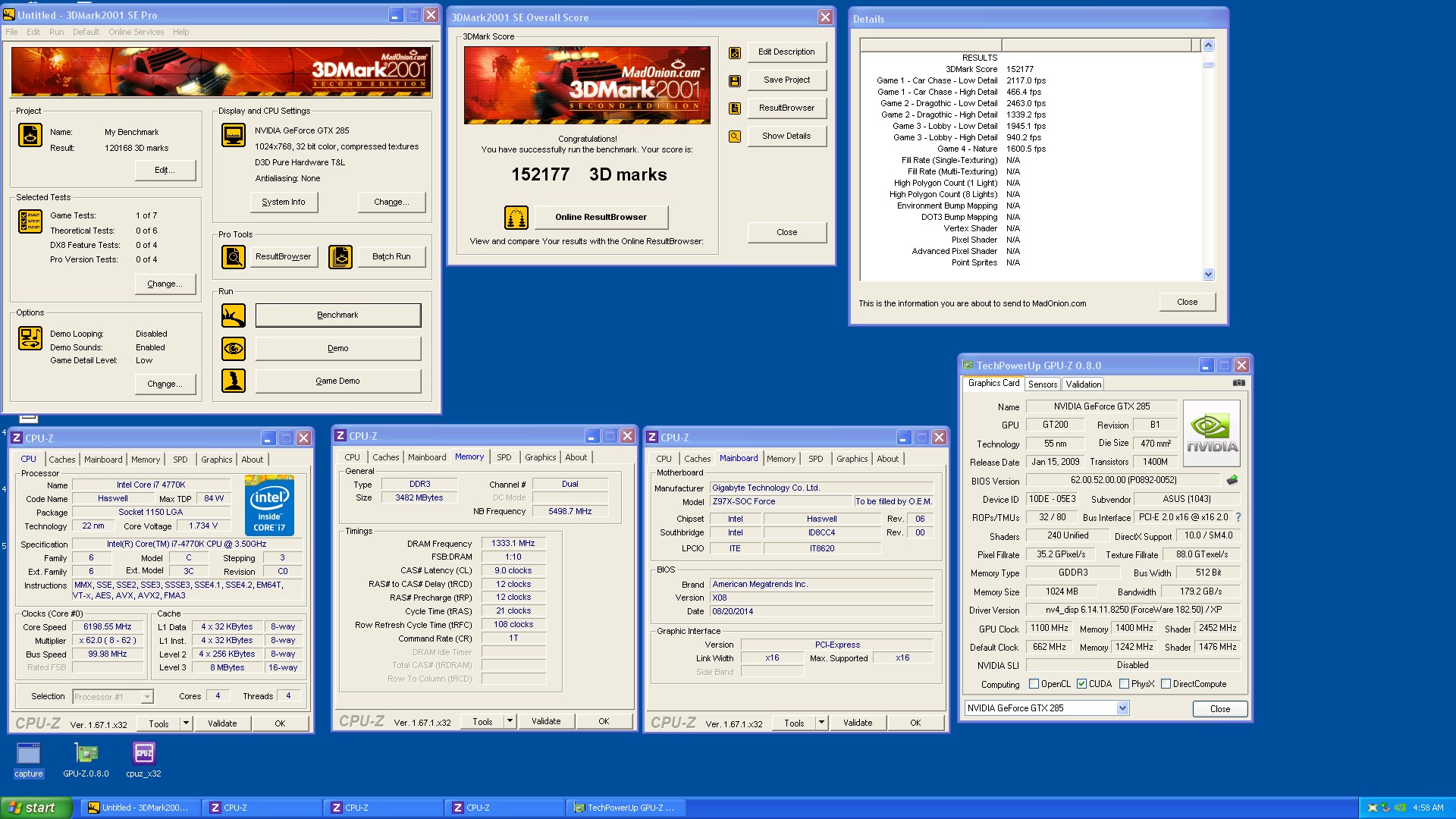Screen dimensions: 1456x819
Task: Open Graphics tab in Mainboard CPU-Z window
Action: [852, 459]
